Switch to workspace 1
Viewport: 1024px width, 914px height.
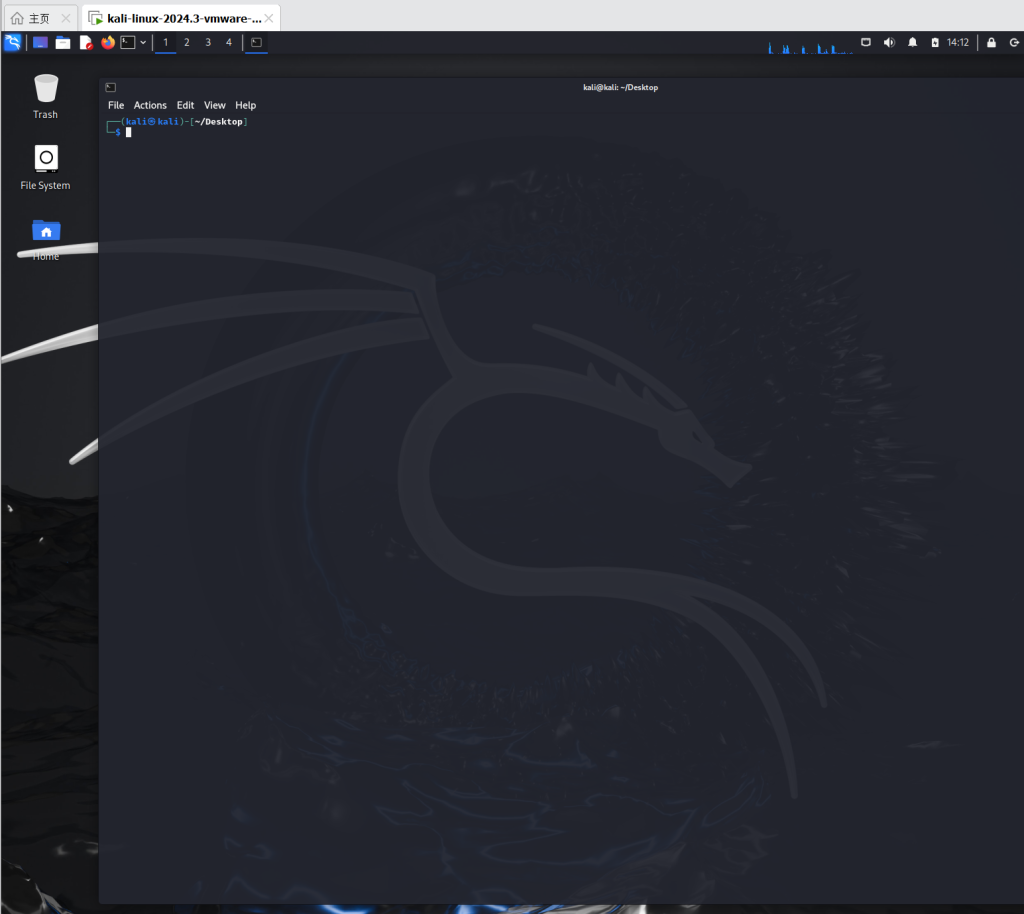166,42
